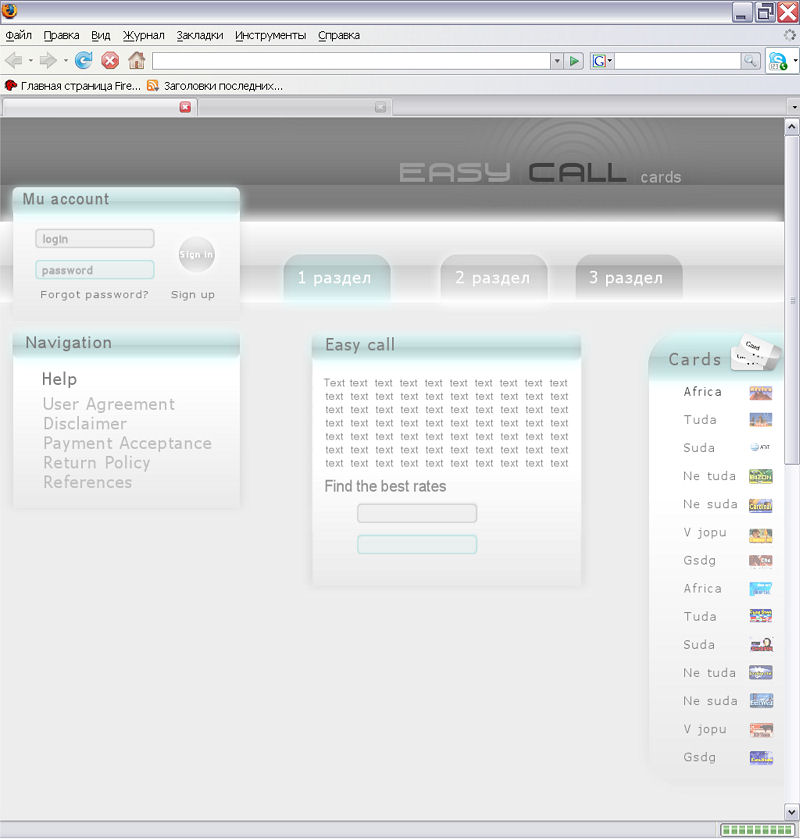Click the Reload page icon

click(83, 60)
